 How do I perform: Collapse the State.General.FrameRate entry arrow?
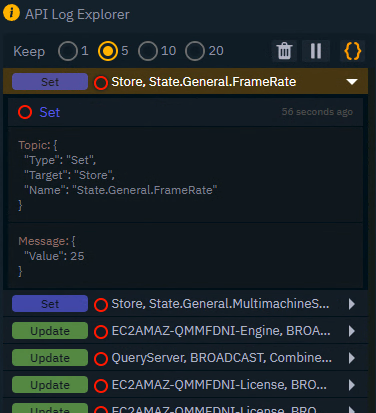(x=352, y=82)
